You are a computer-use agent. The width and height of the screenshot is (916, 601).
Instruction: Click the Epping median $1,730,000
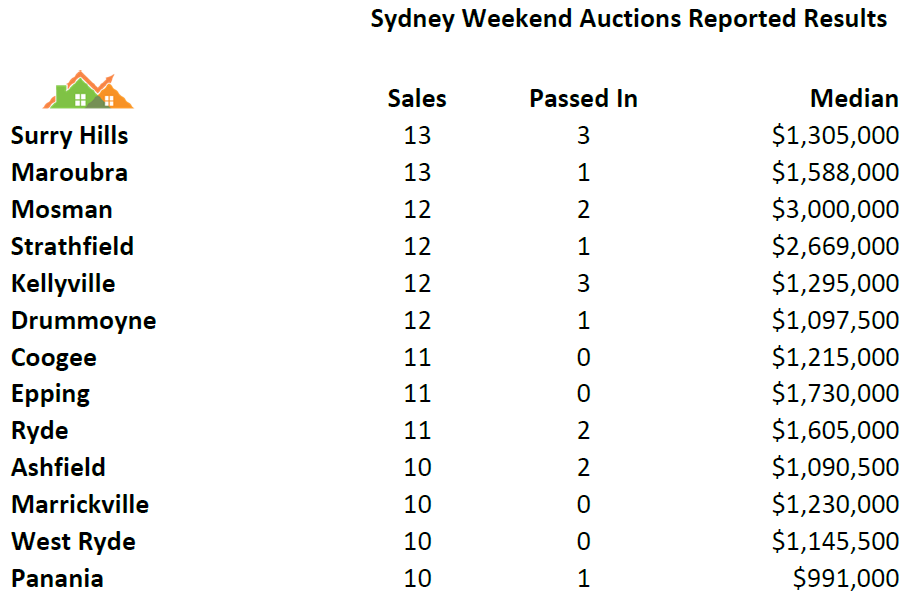[835, 394]
